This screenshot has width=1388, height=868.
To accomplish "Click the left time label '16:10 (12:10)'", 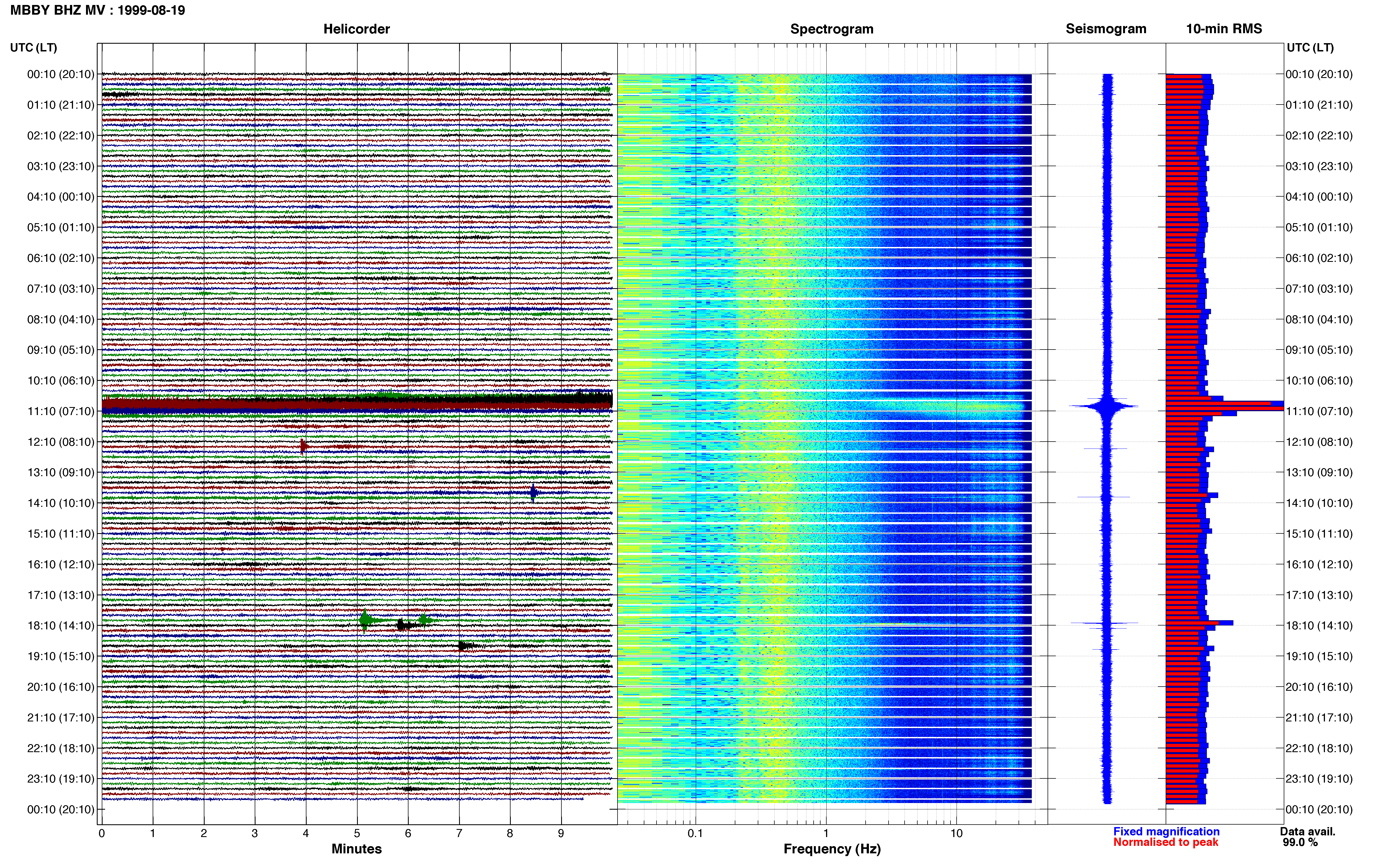I will pyautogui.click(x=61, y=564).
